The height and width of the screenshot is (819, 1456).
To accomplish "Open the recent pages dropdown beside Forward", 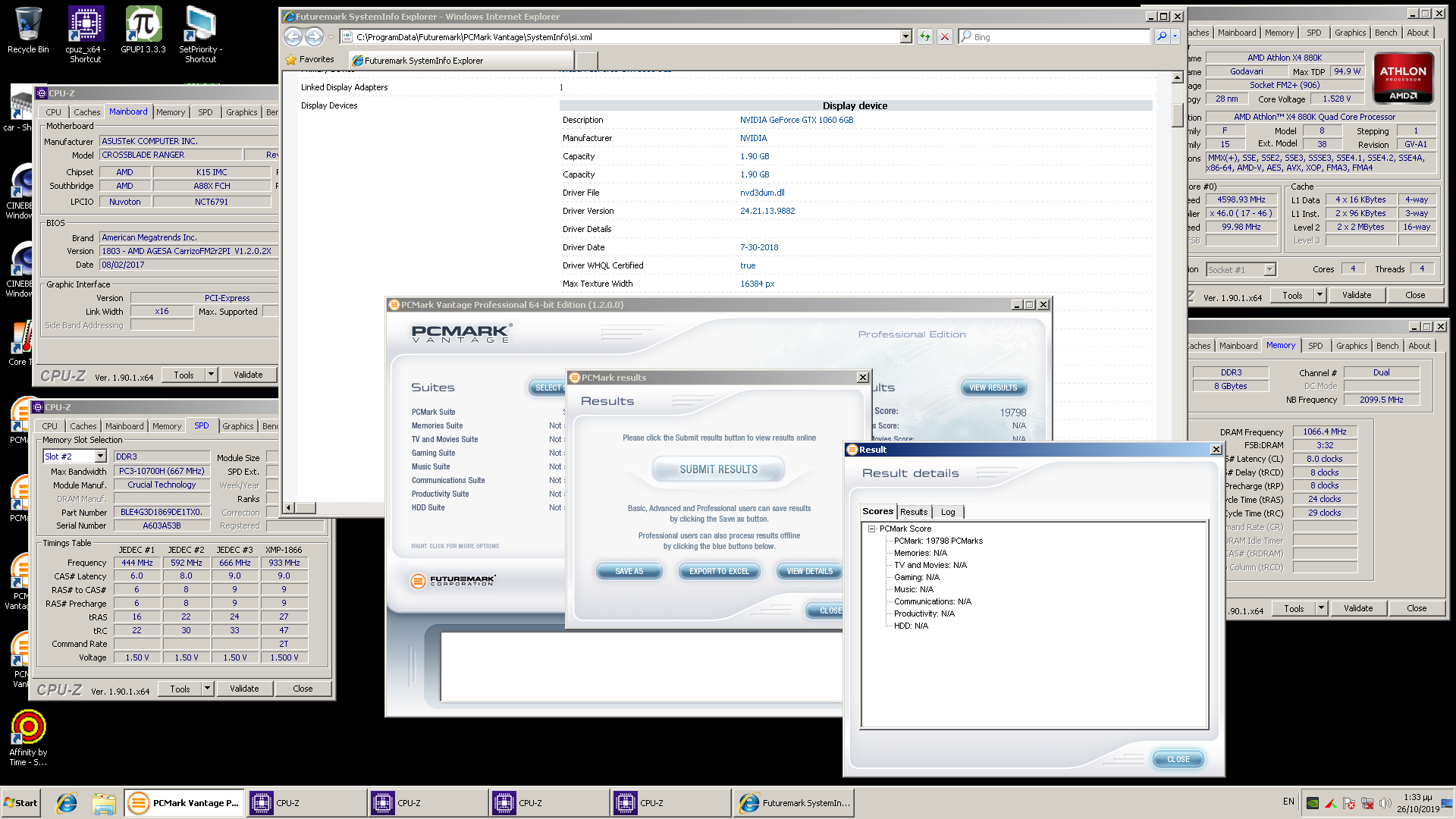I will click(x=331, y=36).
